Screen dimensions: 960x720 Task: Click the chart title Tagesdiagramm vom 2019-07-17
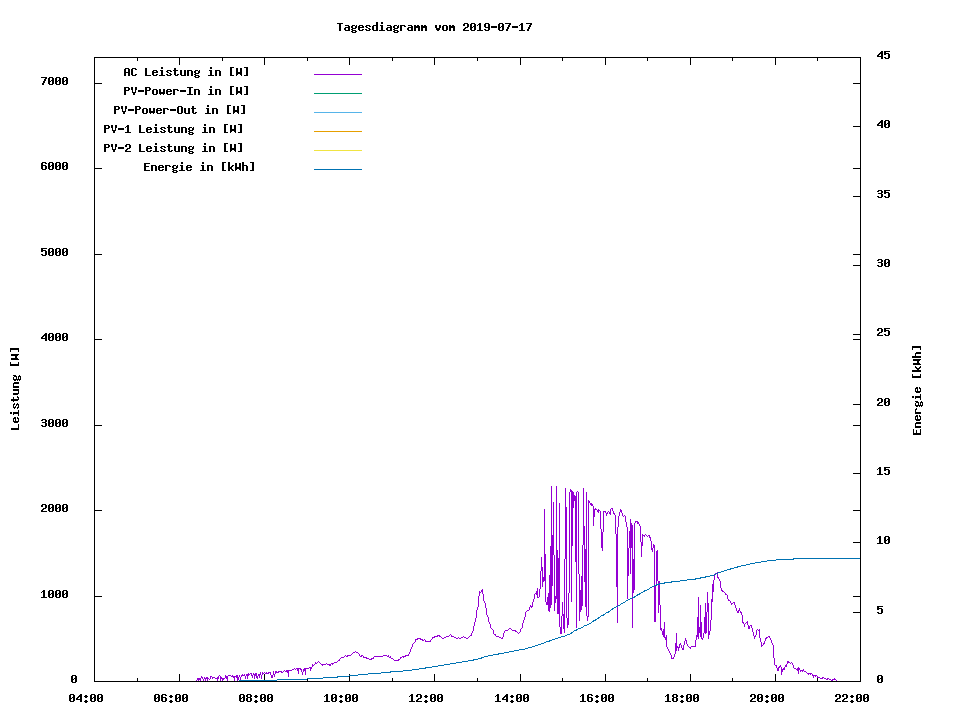coord(434,27)
